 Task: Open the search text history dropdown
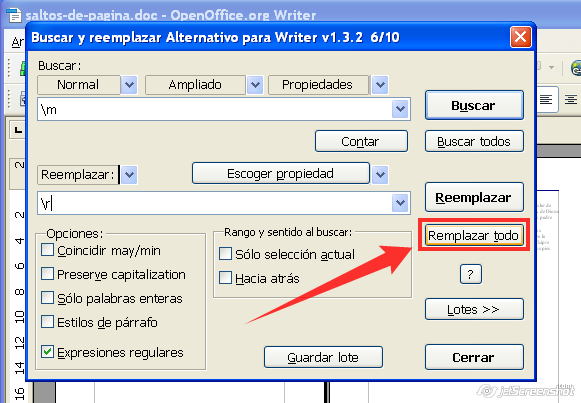[x=400, y=109]
